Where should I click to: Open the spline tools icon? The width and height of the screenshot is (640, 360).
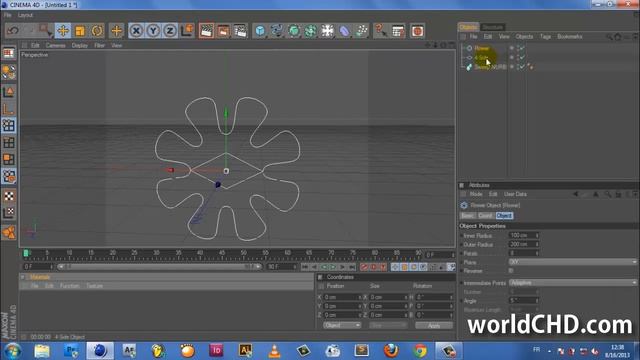[277, 31]
